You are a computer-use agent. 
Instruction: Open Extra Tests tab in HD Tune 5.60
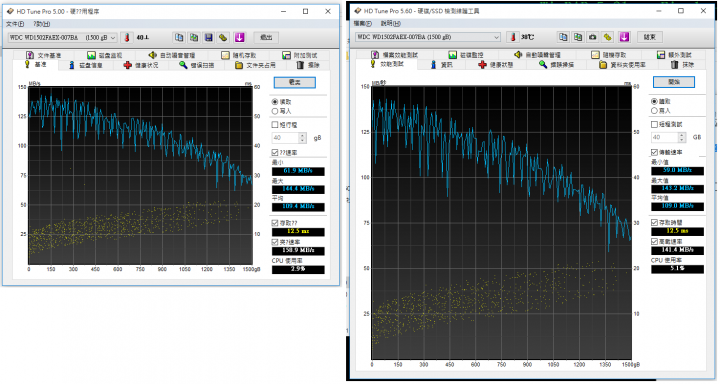point(674,55)
